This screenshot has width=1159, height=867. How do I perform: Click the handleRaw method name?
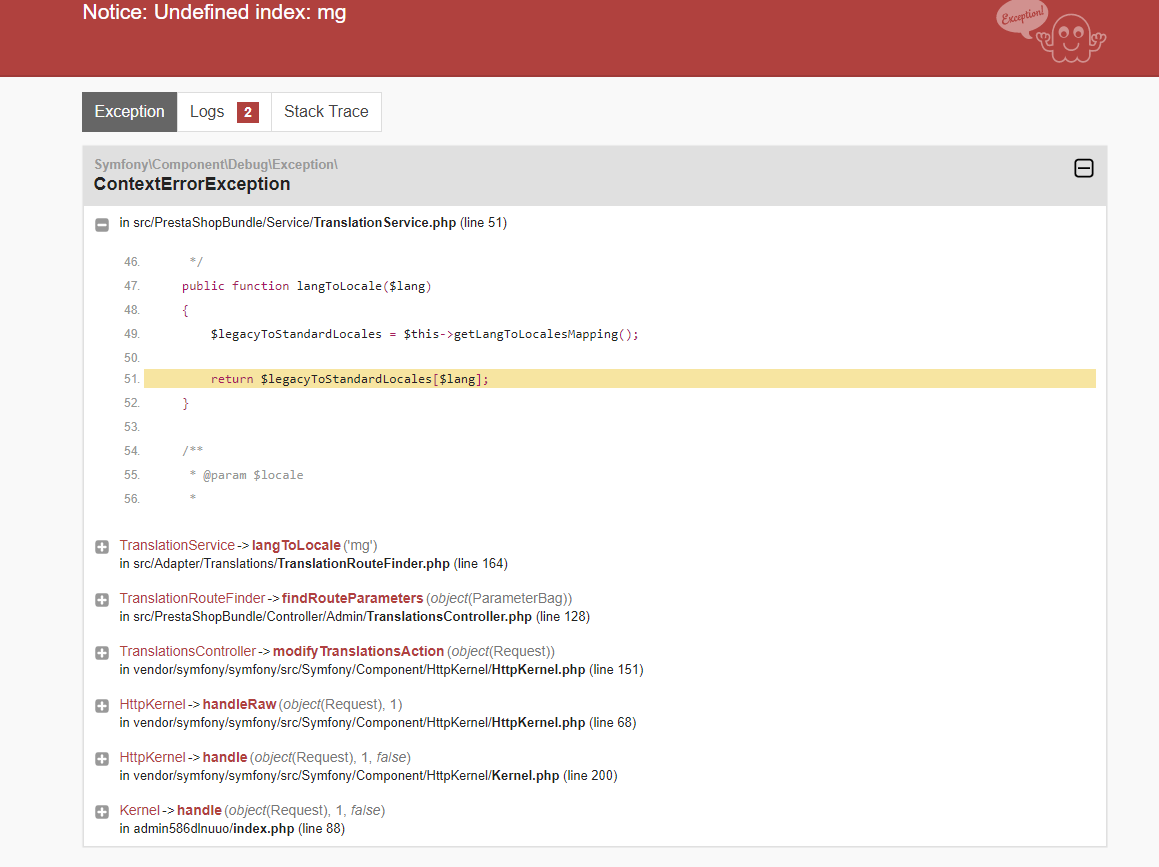[x=239, y=704]
